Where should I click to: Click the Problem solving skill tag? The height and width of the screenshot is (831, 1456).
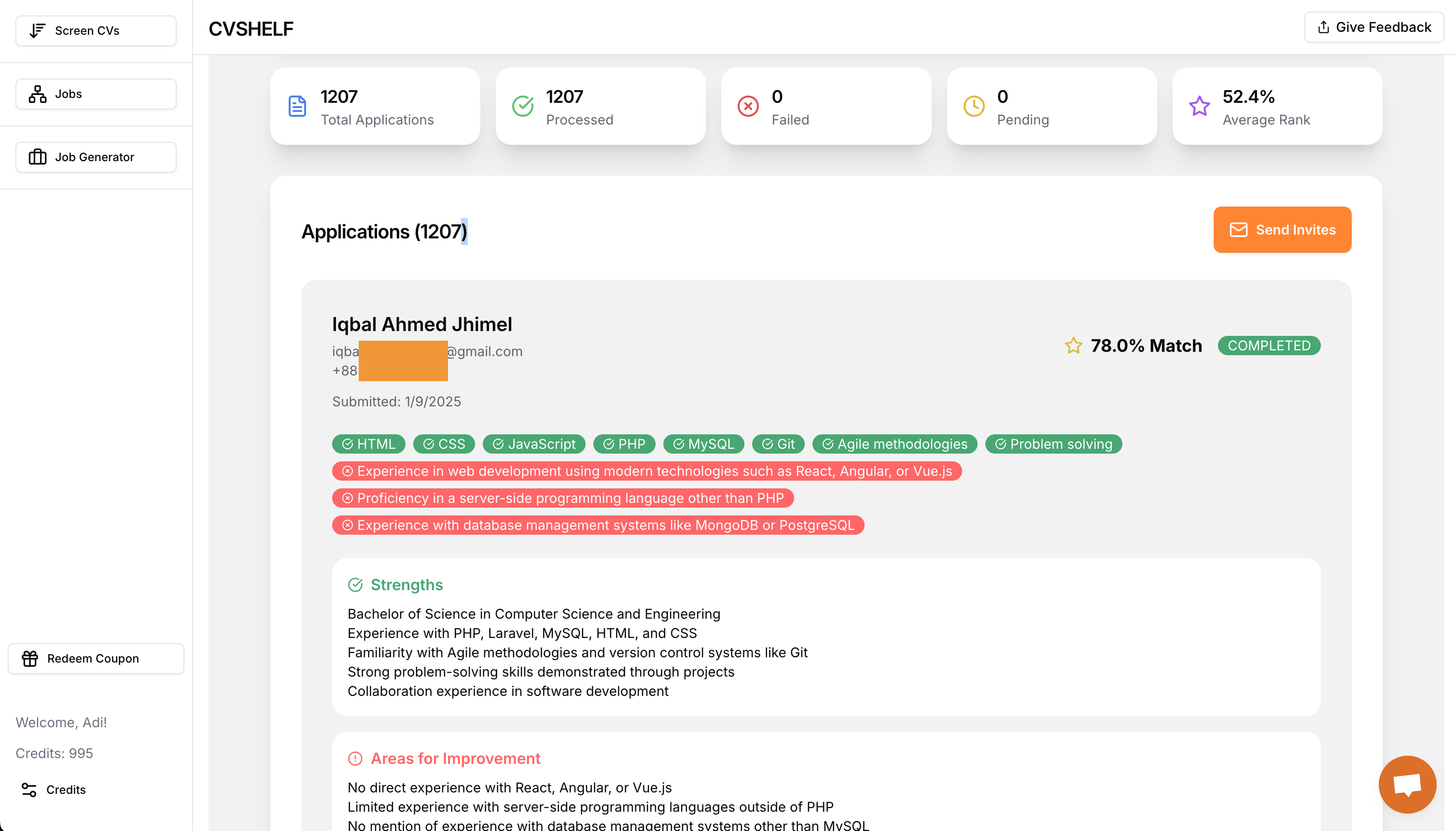point(1053,443)
